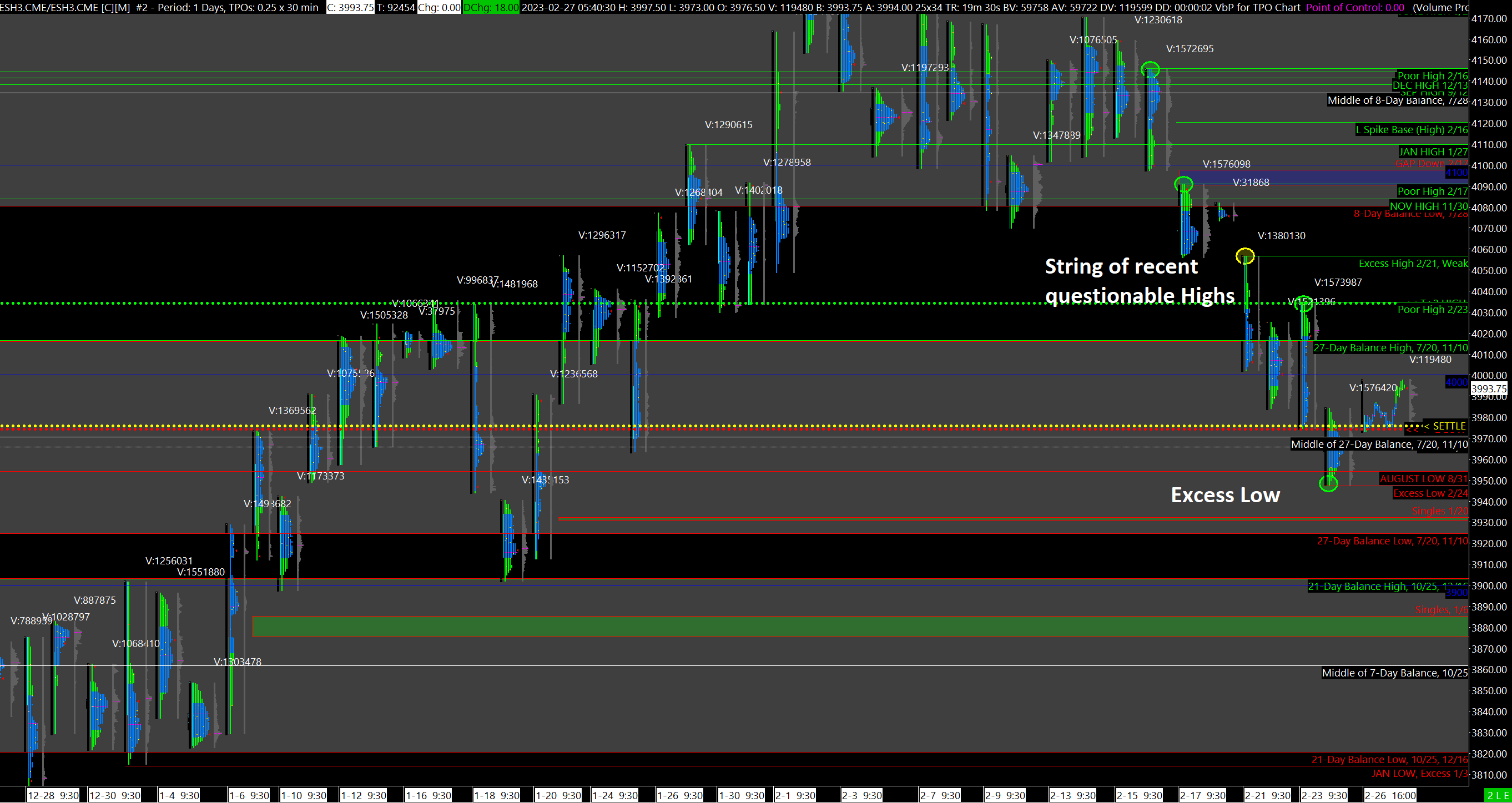
Task: Click the 'Excess Low' text annotation
Action: point(1225,495)
